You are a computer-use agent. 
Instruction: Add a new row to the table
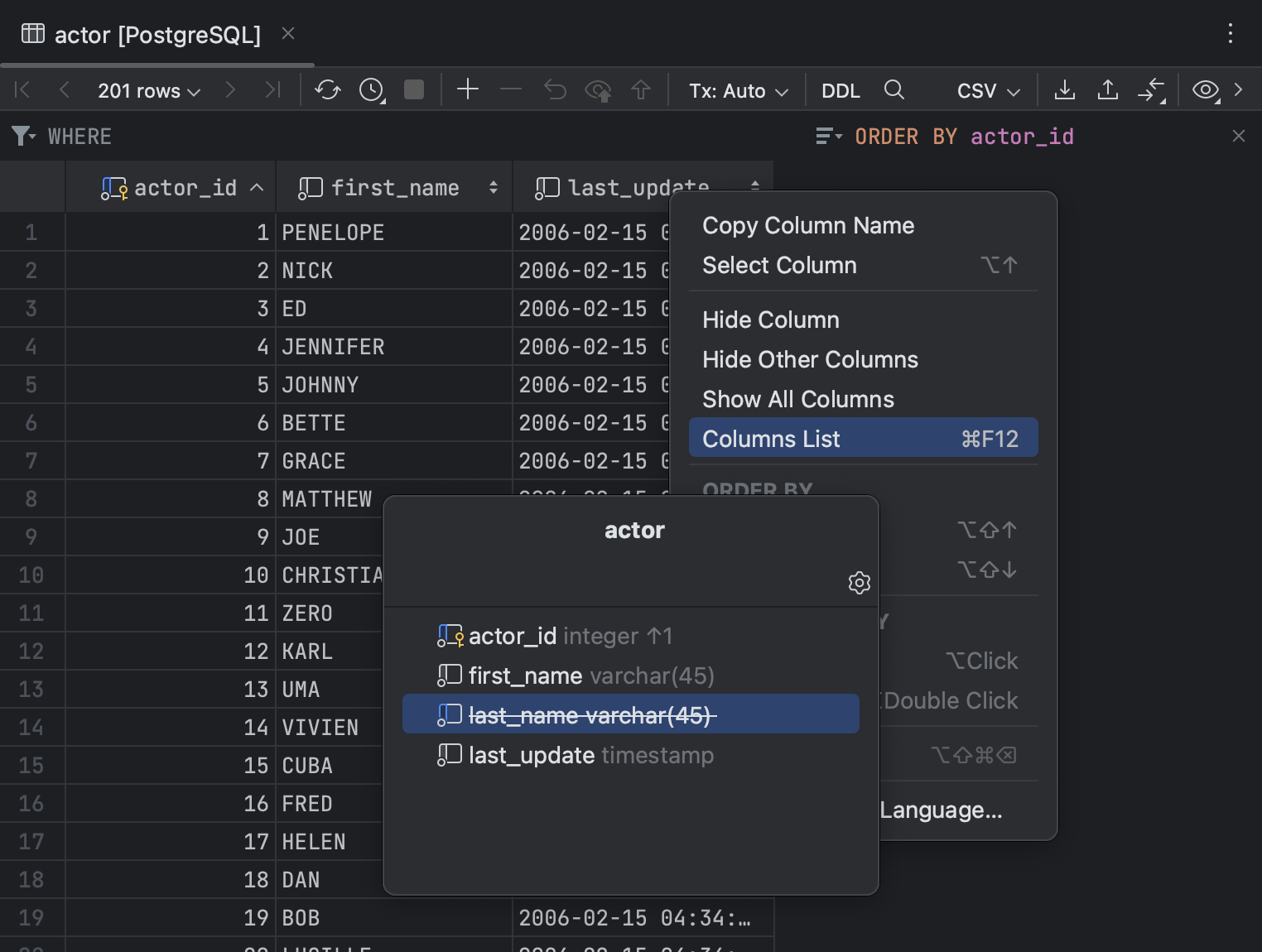(x=468, y=90)
